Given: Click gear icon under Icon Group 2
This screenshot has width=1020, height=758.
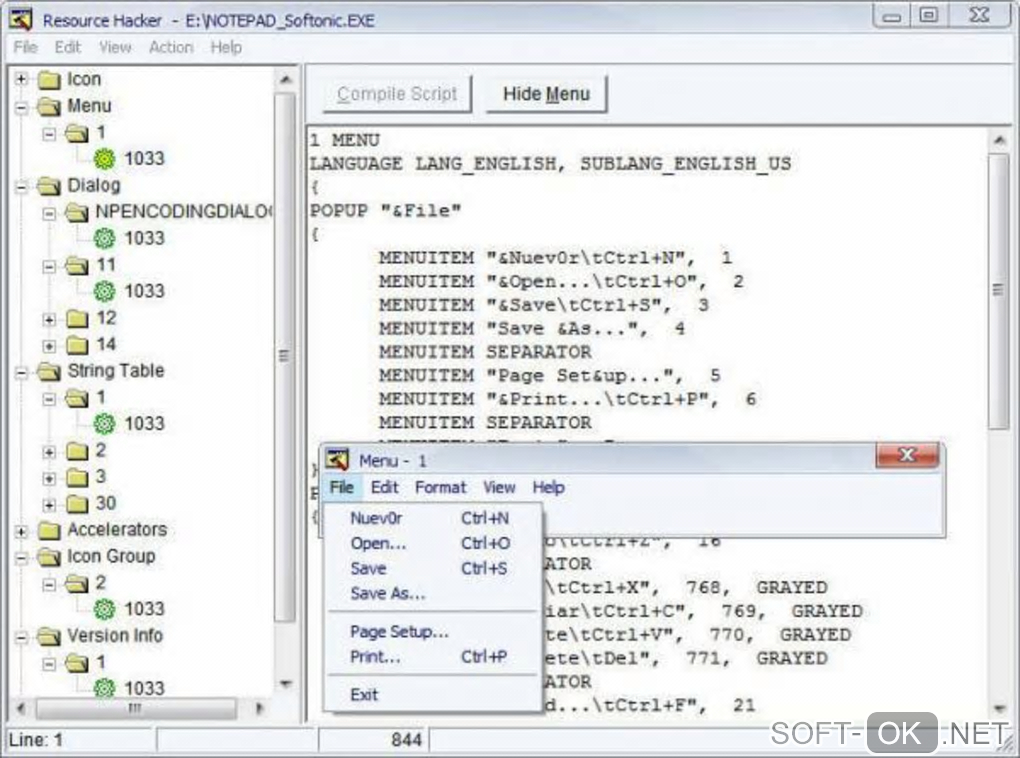Looking at the screenshot, I should 104,609.
